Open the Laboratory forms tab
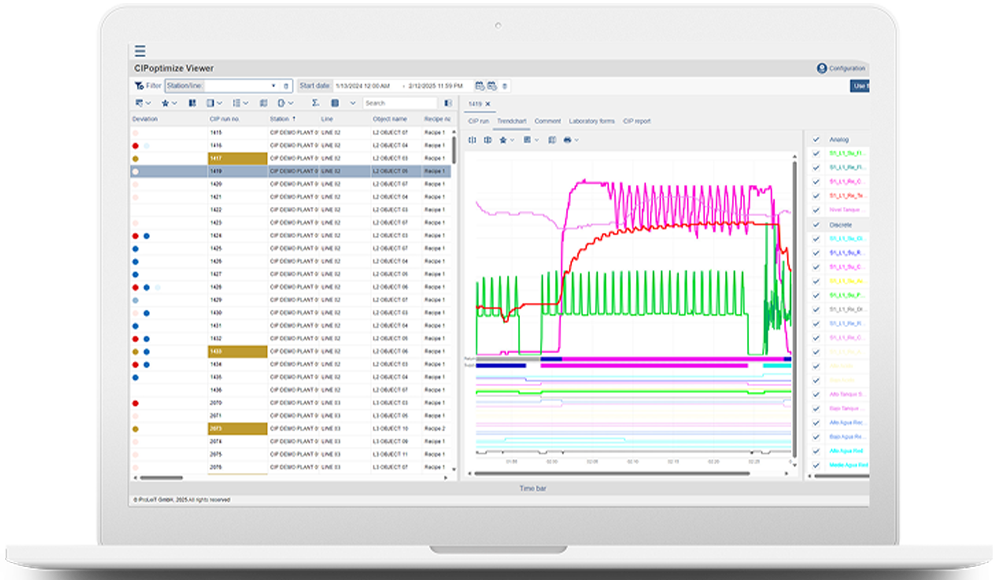 (591, 121)
